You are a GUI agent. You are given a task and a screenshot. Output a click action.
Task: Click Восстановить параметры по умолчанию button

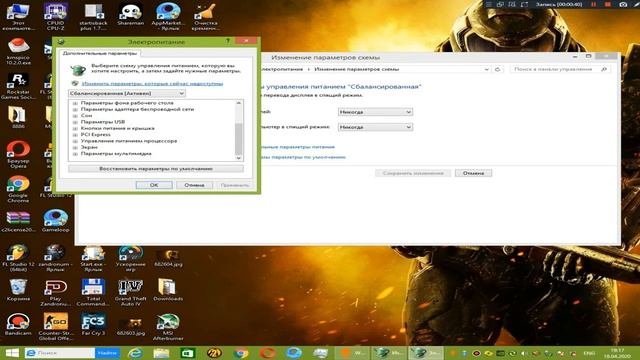pyautogui.click(x=156, y=169)
